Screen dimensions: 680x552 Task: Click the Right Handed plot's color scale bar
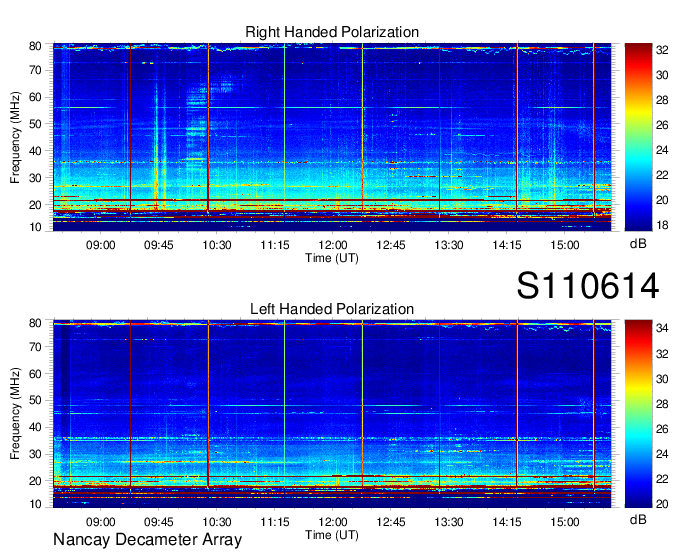coord(638,137)
